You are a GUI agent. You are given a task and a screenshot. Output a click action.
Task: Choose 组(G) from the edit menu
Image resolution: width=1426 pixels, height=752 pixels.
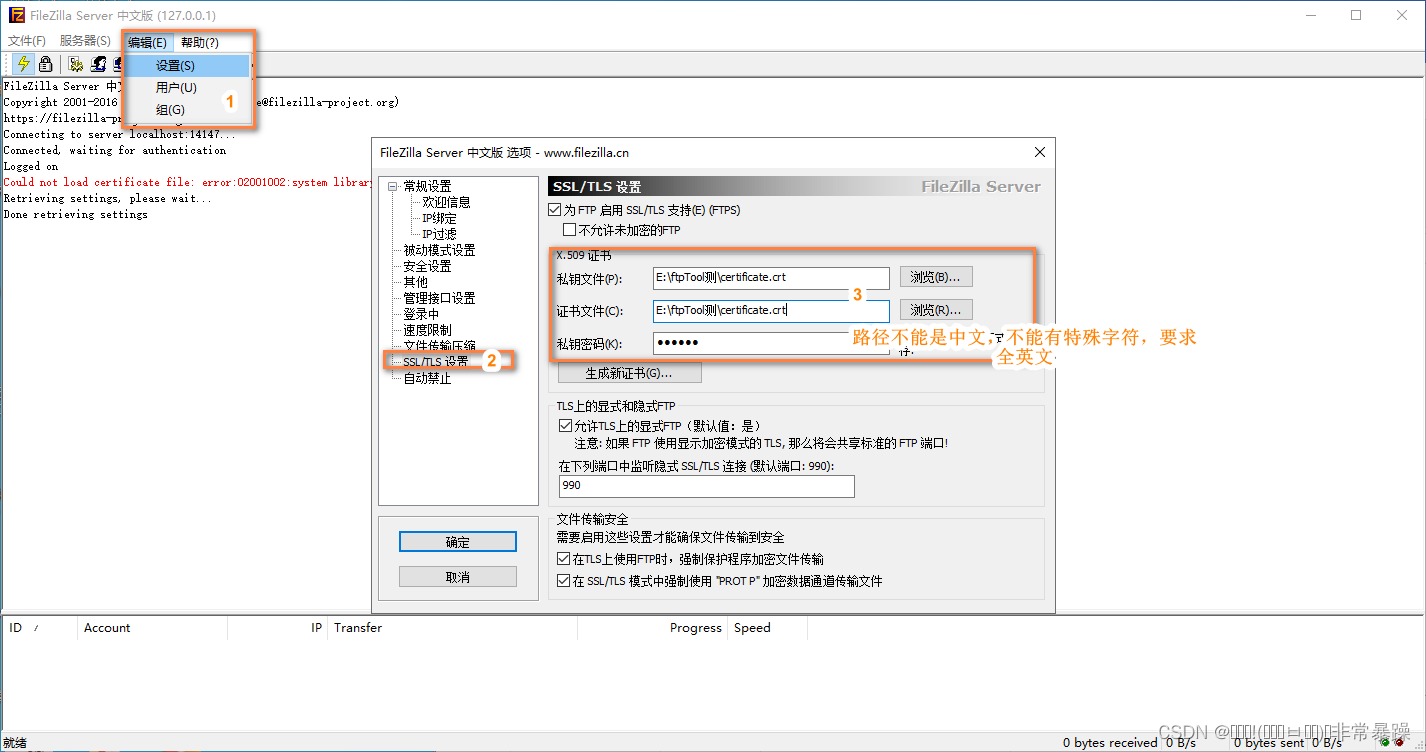coord(187,110)
